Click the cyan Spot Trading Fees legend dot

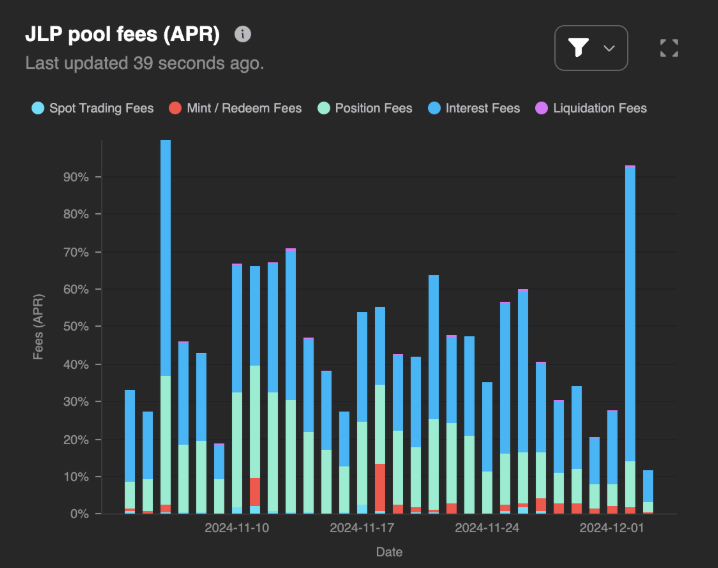pos(38,108)
